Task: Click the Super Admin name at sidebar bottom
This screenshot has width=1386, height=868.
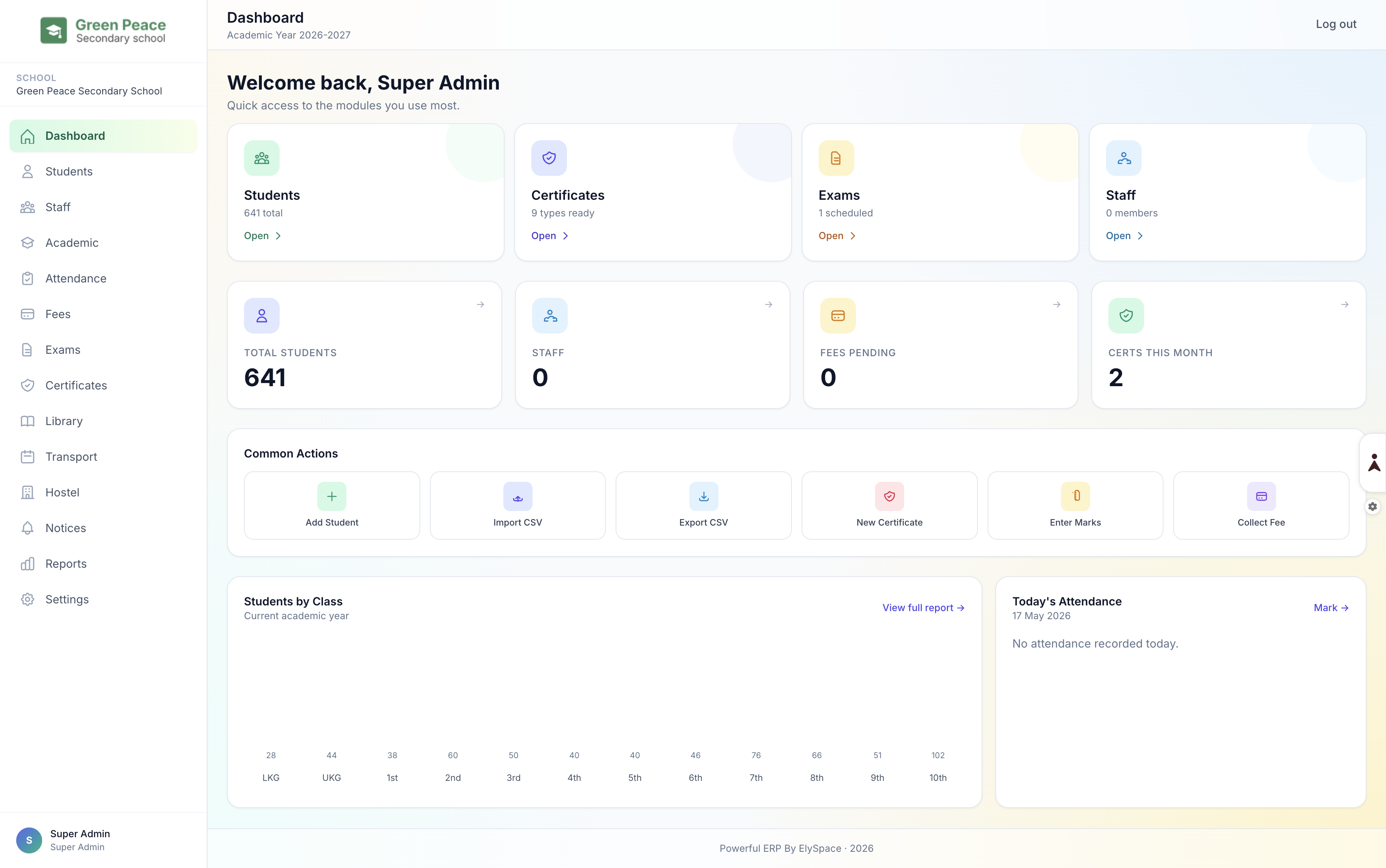Action: click(80, 834)
